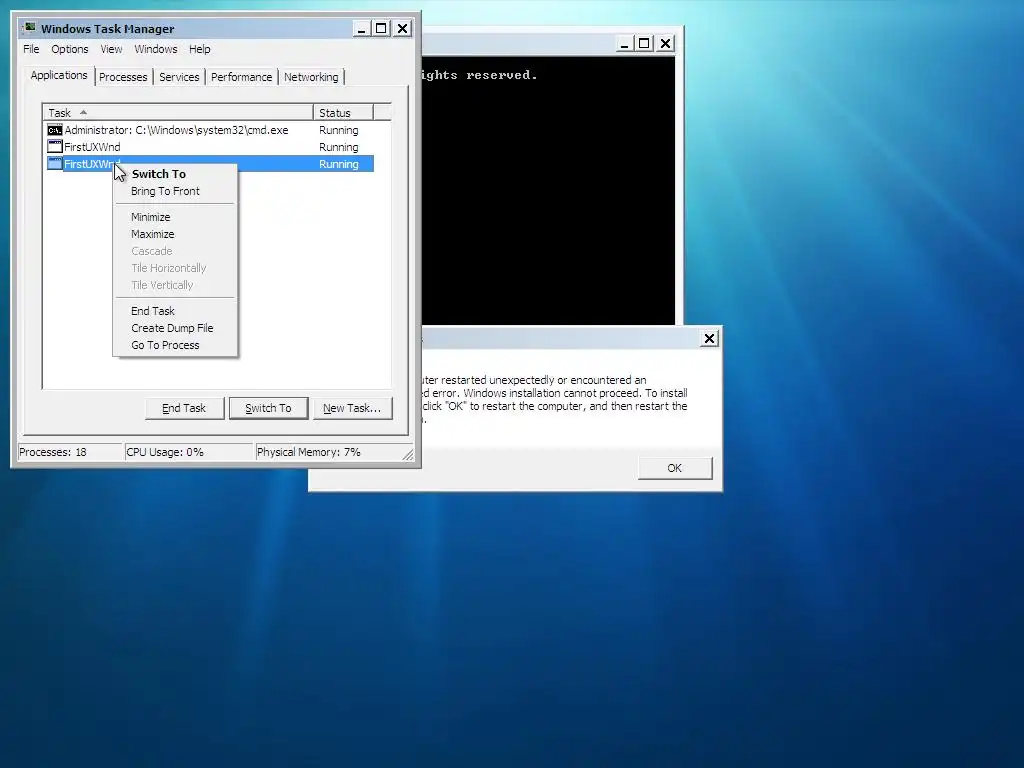Screen dimensions: 1024x768
Task: Select the Administrator cmd.exe task row
Action: click(x=209, y=130)
